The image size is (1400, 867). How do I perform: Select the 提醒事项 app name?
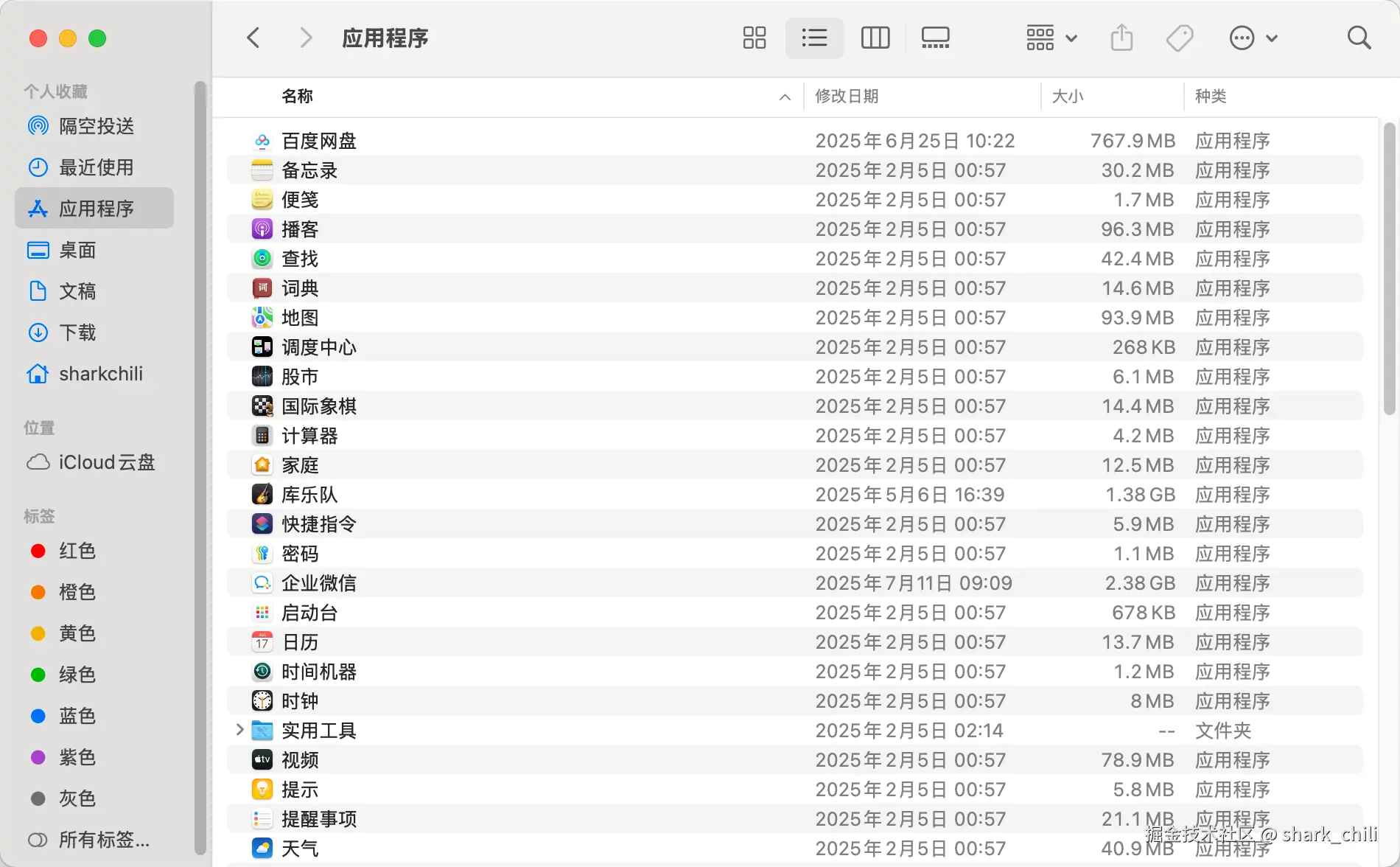point(319,819)
